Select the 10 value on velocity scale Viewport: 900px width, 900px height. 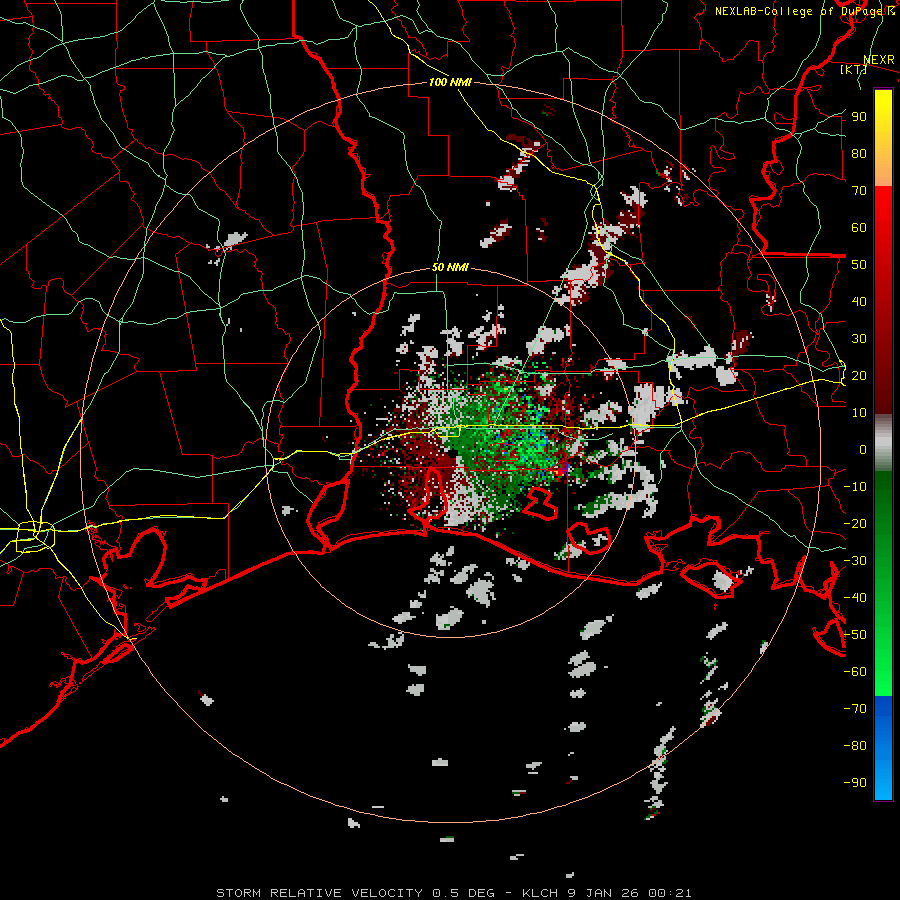click(859, 413)
